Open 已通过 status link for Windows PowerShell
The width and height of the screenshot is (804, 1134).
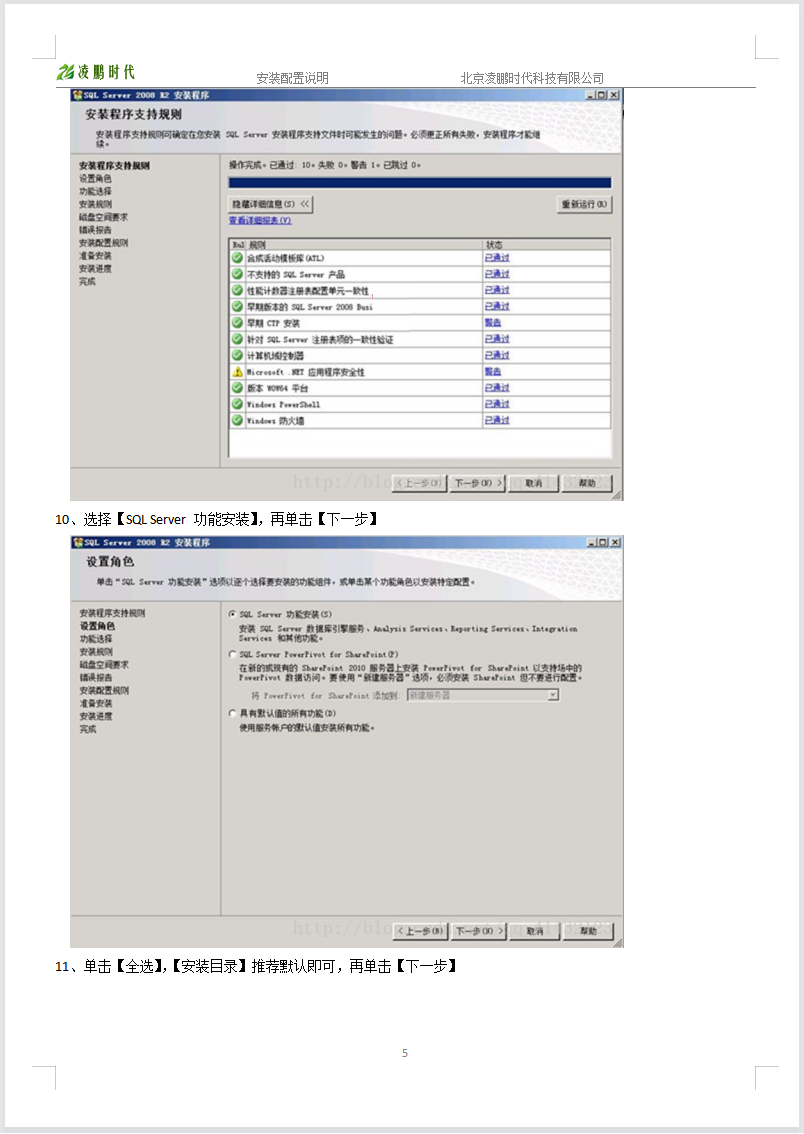pyautogui.click(x=497, y=404)
